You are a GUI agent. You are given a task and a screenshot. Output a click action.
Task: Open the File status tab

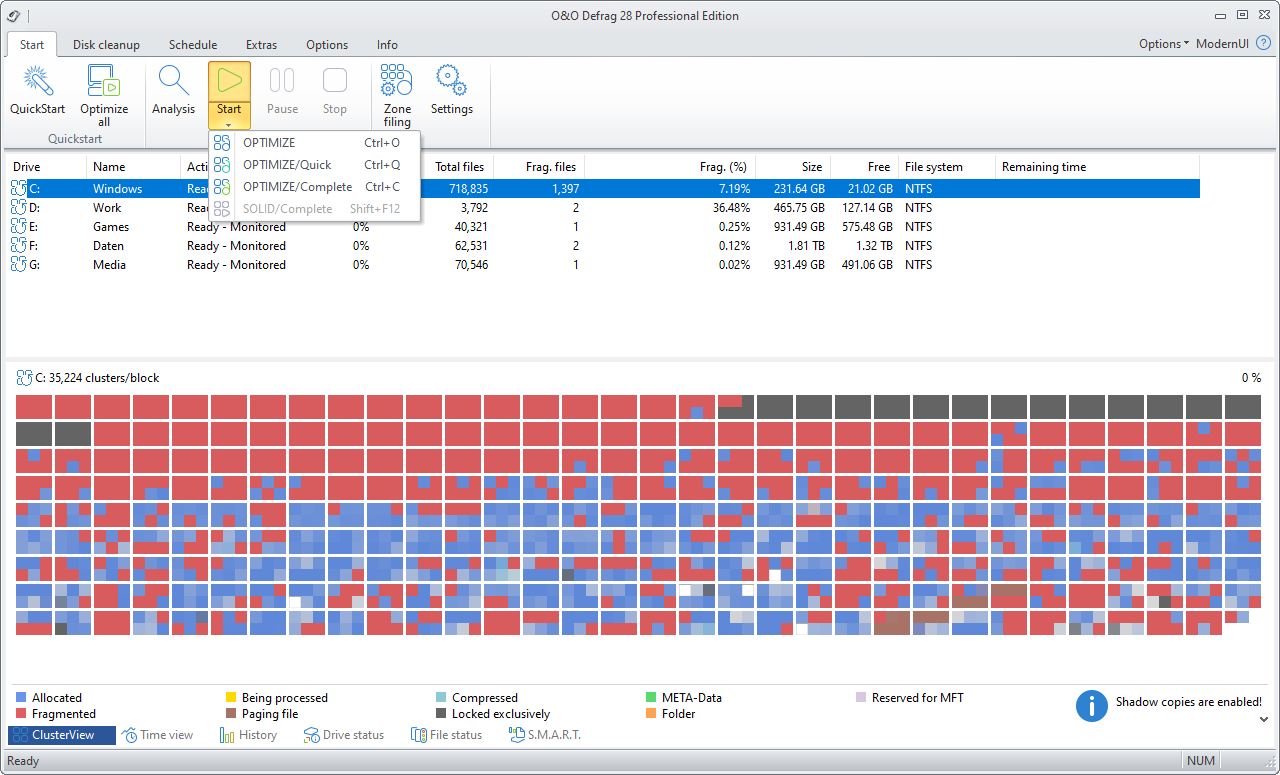[x=446, y=735]
